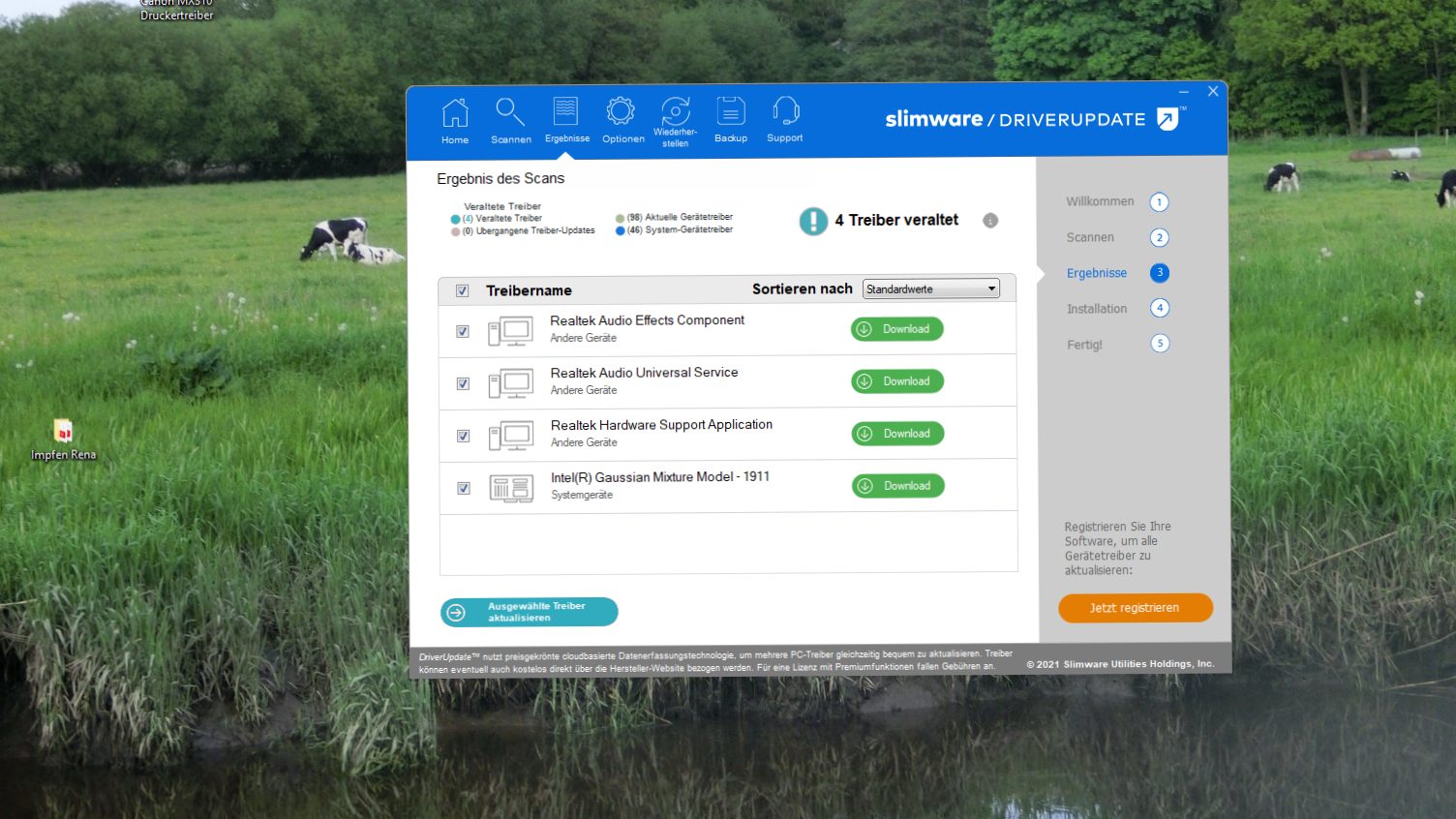Uncheck Realtek Audio Effects Component checkbox
This screenshot has width=1456, height=819.
pos(463,331)
